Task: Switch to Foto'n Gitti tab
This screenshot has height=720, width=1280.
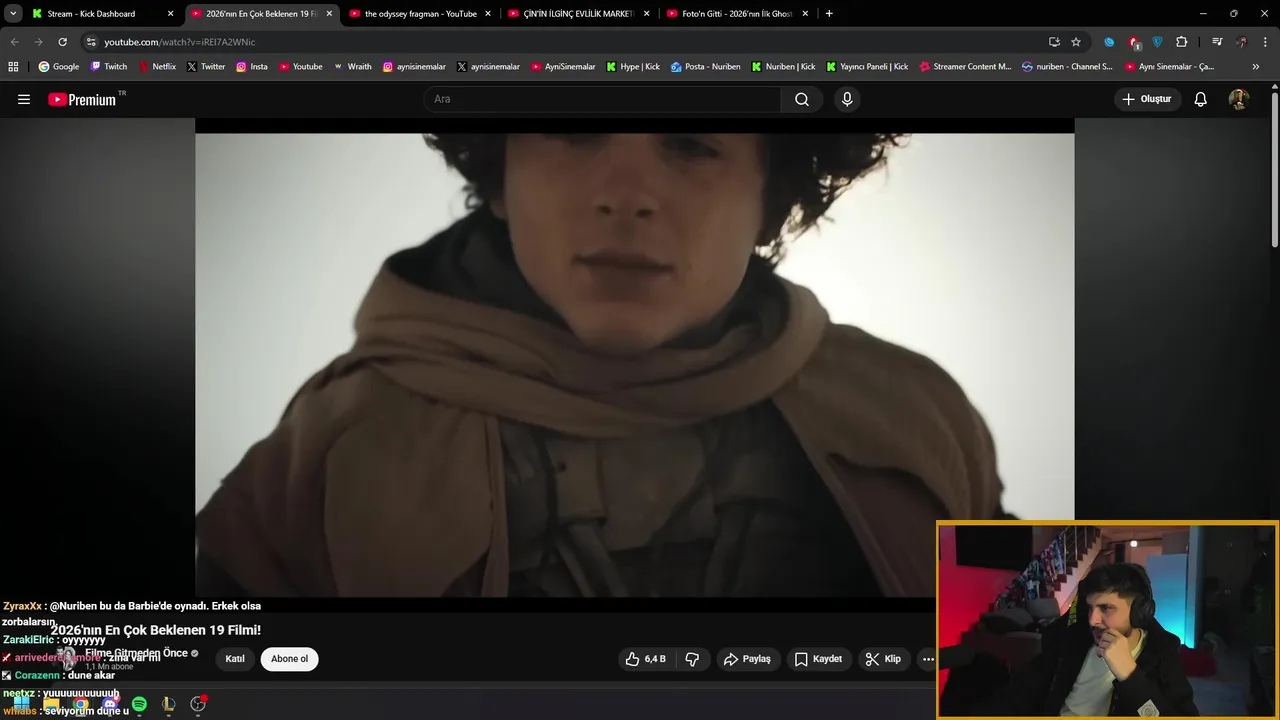Action: click(737, 14)
